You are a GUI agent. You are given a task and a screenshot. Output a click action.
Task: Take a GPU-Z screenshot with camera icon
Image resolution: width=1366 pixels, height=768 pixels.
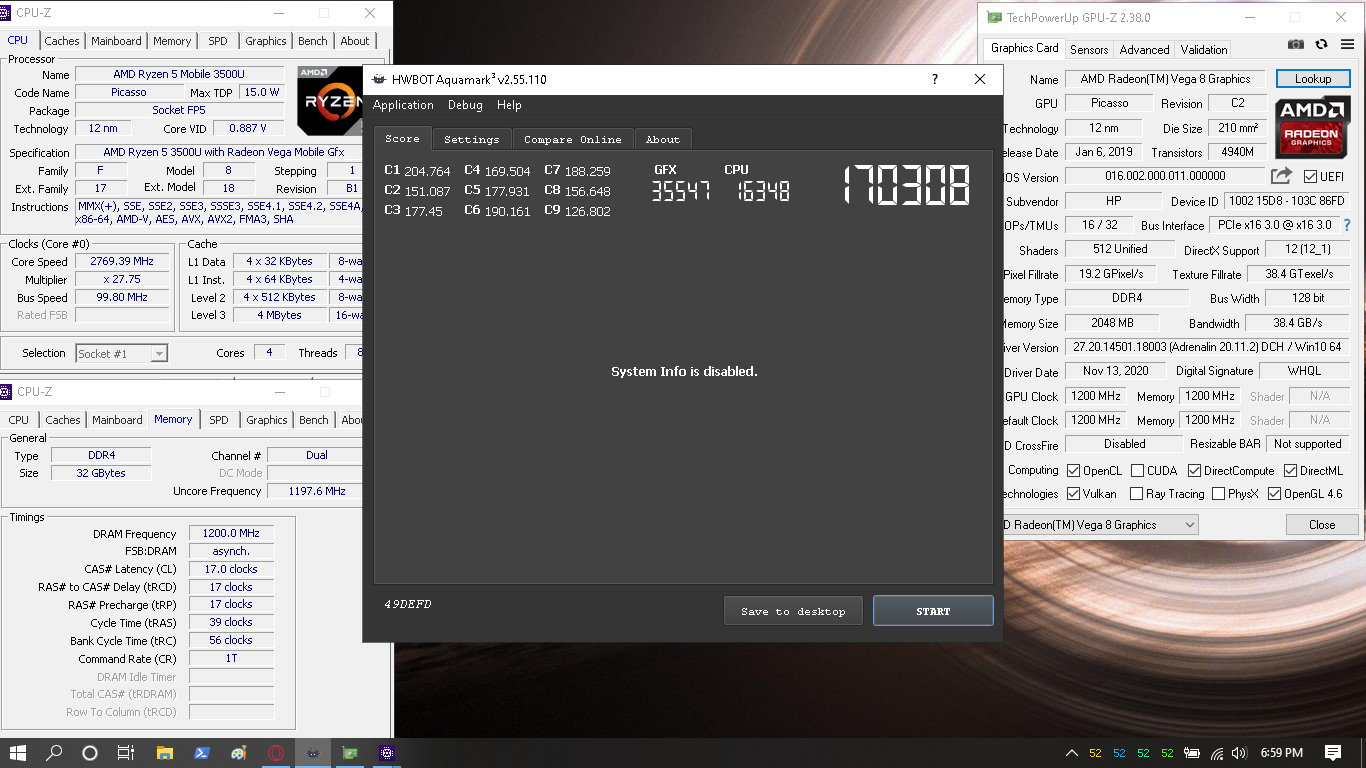[x=1296, y=45]
